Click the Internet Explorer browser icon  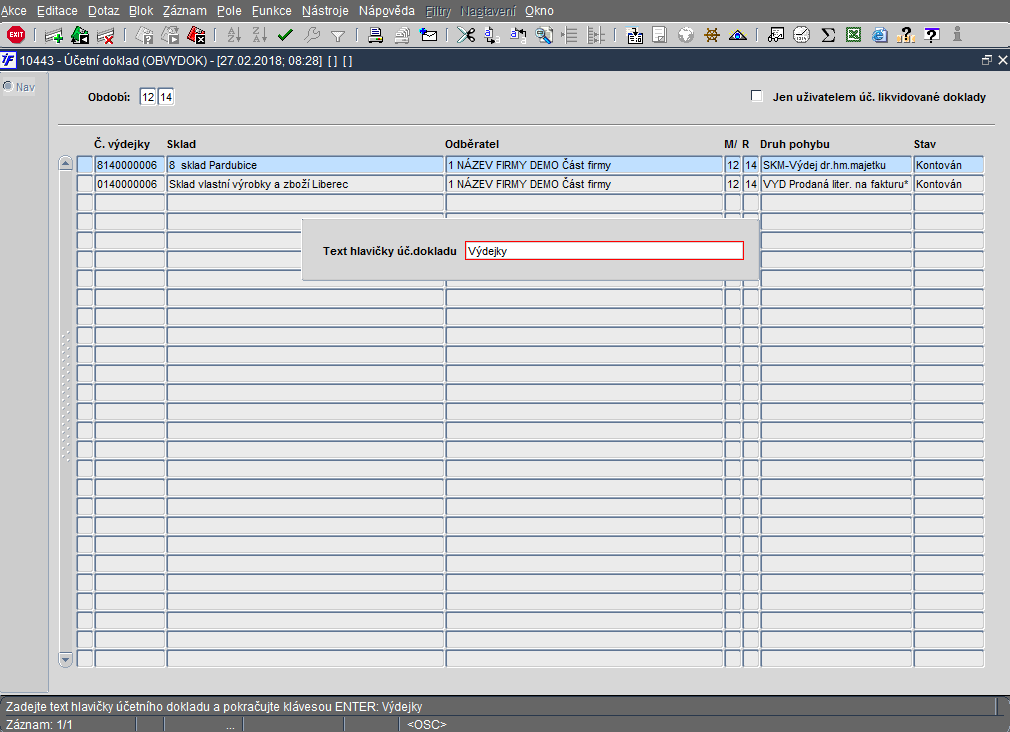pos(879,35)
